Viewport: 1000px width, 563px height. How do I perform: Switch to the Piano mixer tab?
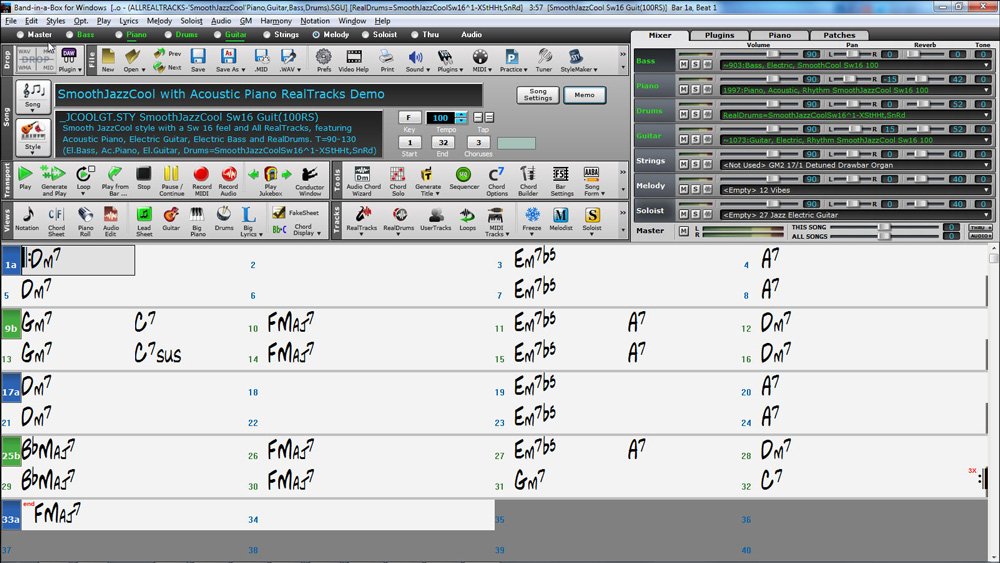[x=779, y=35]
